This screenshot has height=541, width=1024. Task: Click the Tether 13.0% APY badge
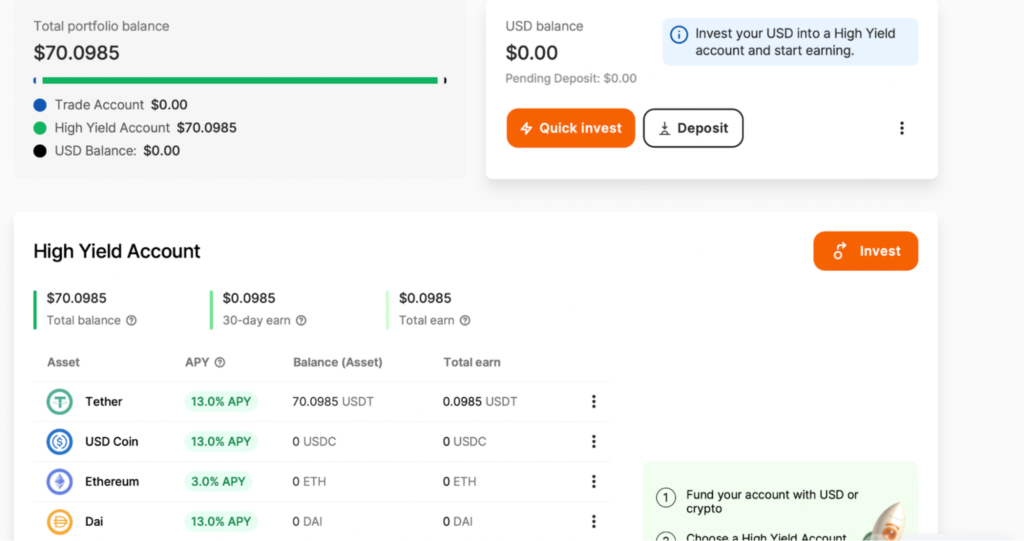coord(221,401)
